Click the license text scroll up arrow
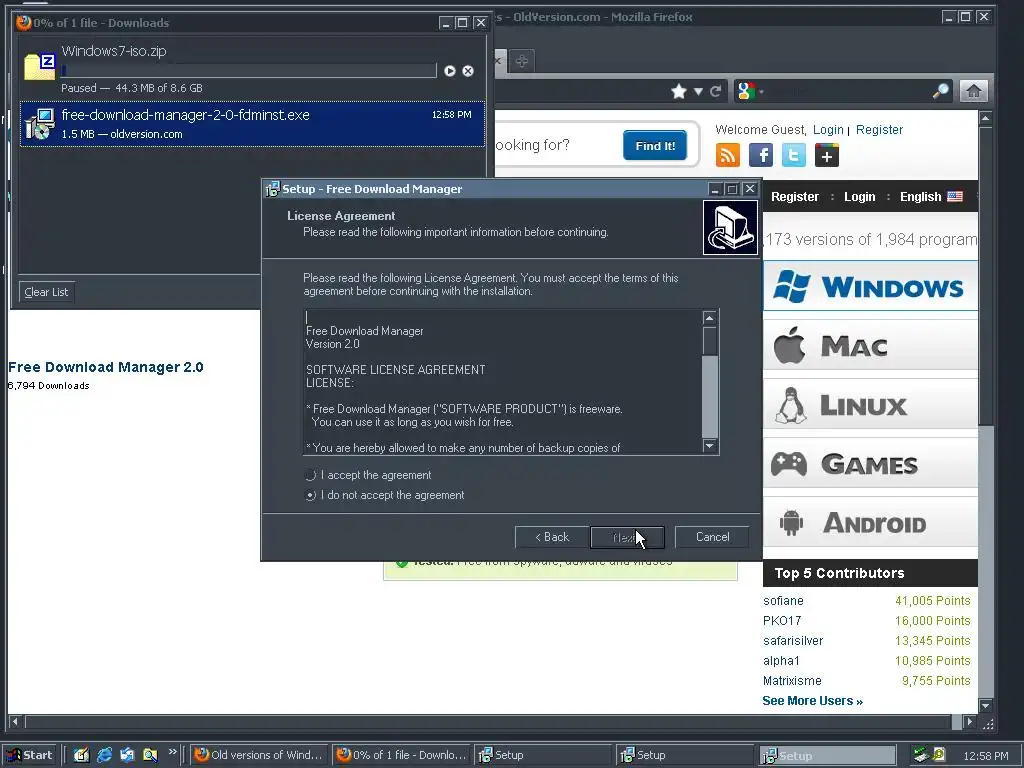 pyautogui.click(x=710, y=318)
